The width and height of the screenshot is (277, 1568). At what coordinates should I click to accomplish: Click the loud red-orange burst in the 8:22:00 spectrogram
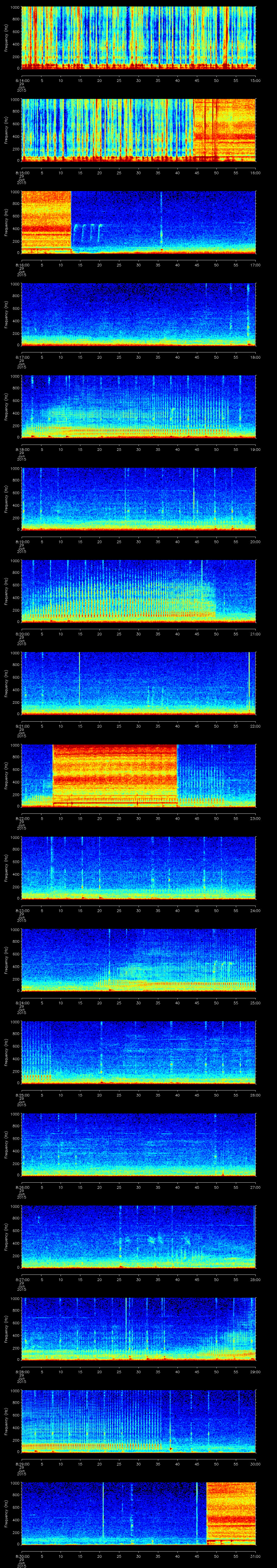(x=115, y=775)
